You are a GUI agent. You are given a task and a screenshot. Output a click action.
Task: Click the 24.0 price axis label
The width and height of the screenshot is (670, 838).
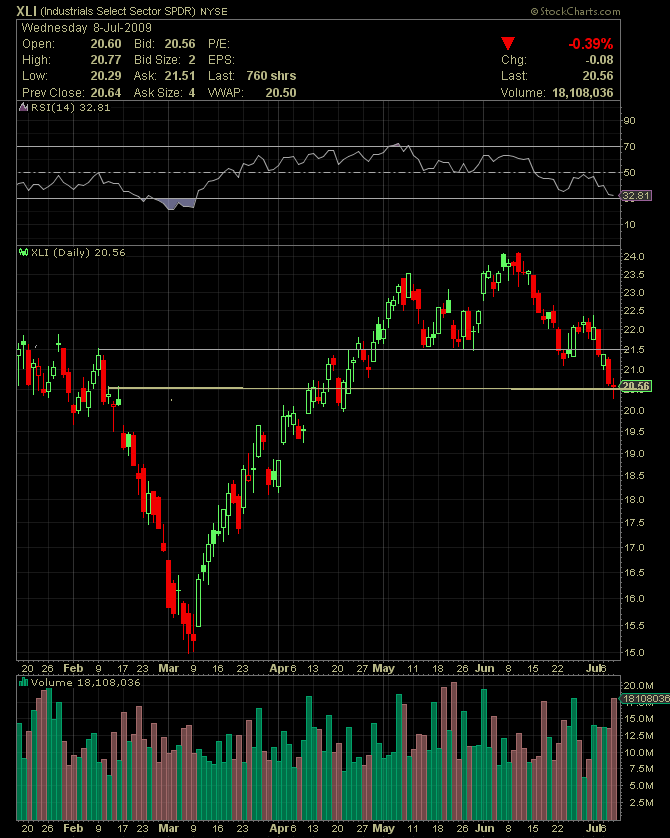(634, 257)
